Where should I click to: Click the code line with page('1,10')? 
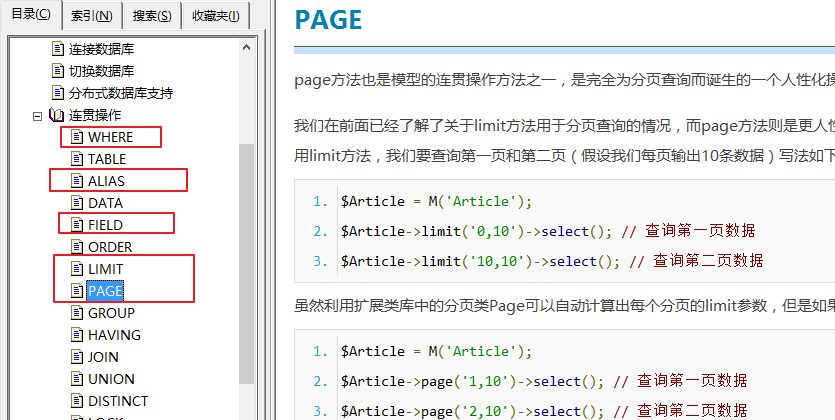[x=544, y=381]
